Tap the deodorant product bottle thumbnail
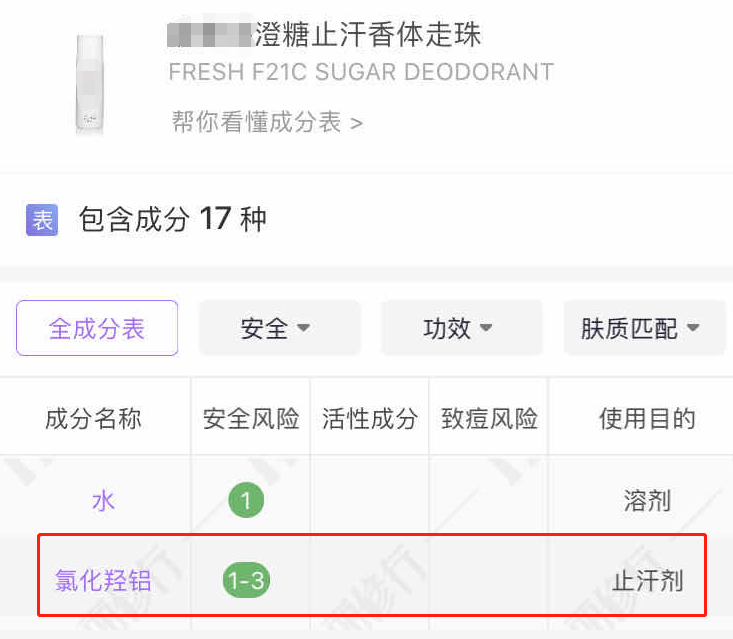Image resolution: width=733 pixels, height=639 pixels. tap(89, 84)
